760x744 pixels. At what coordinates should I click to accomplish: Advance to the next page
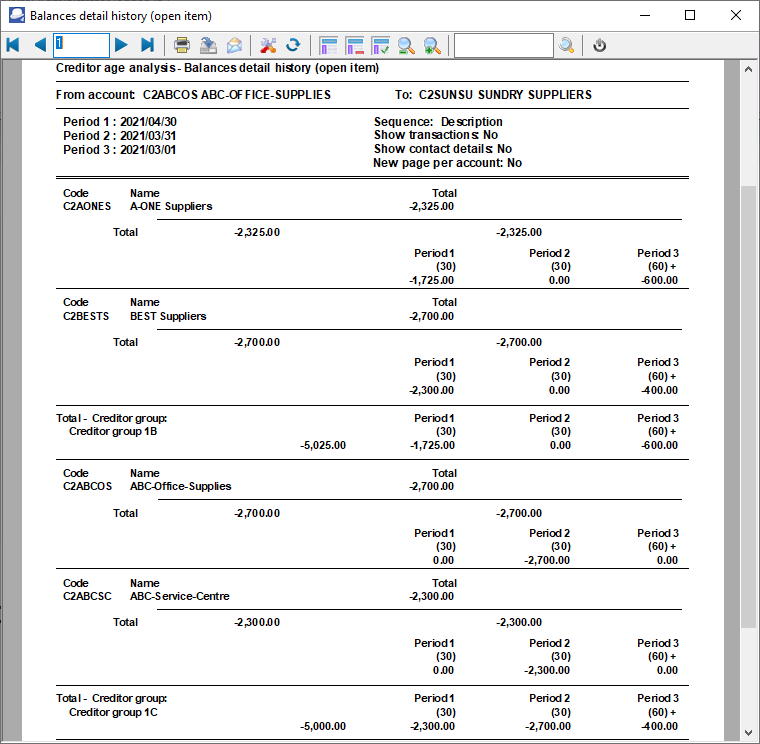[x=121, y=45]
